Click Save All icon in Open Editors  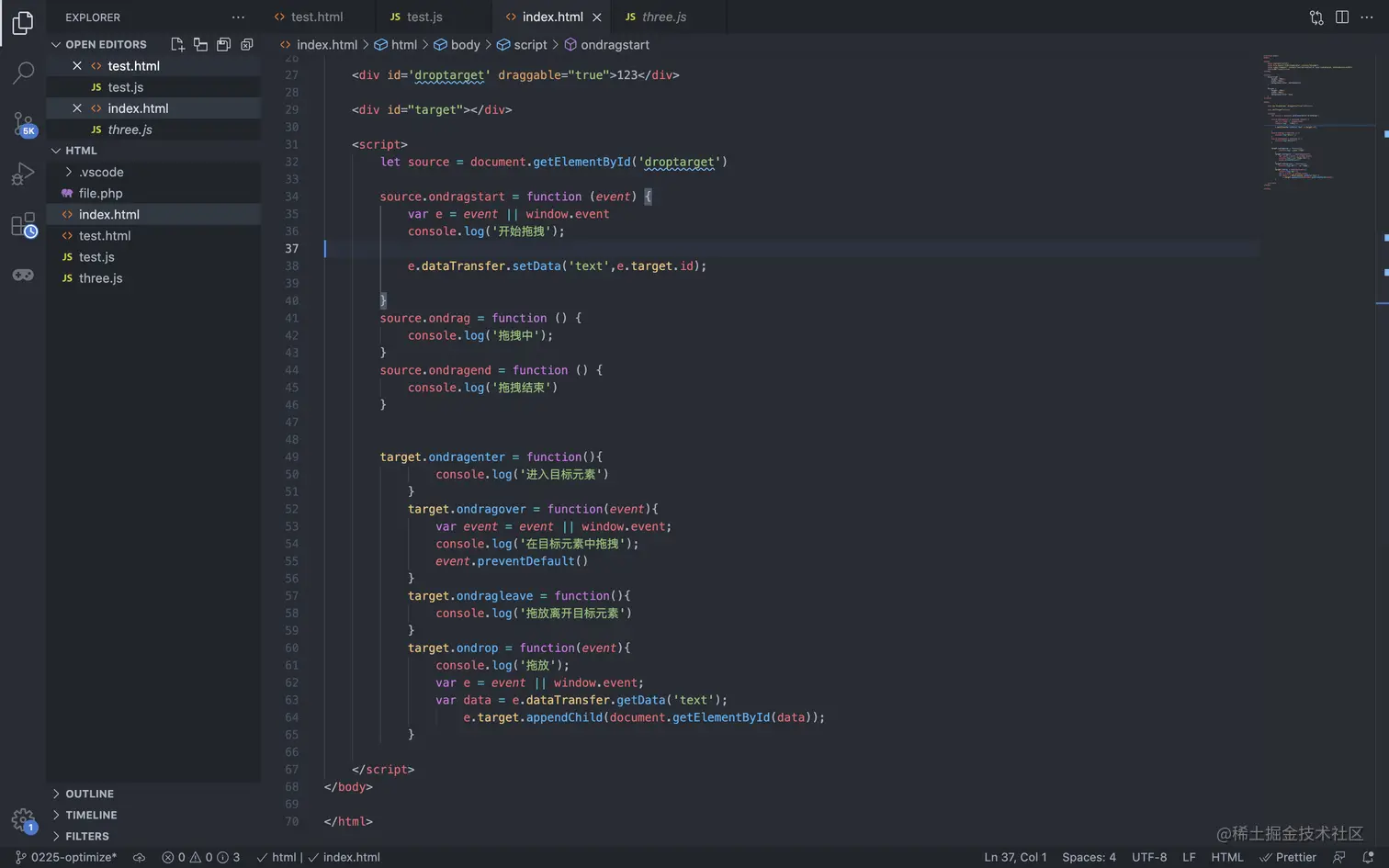tap(223, 44)
